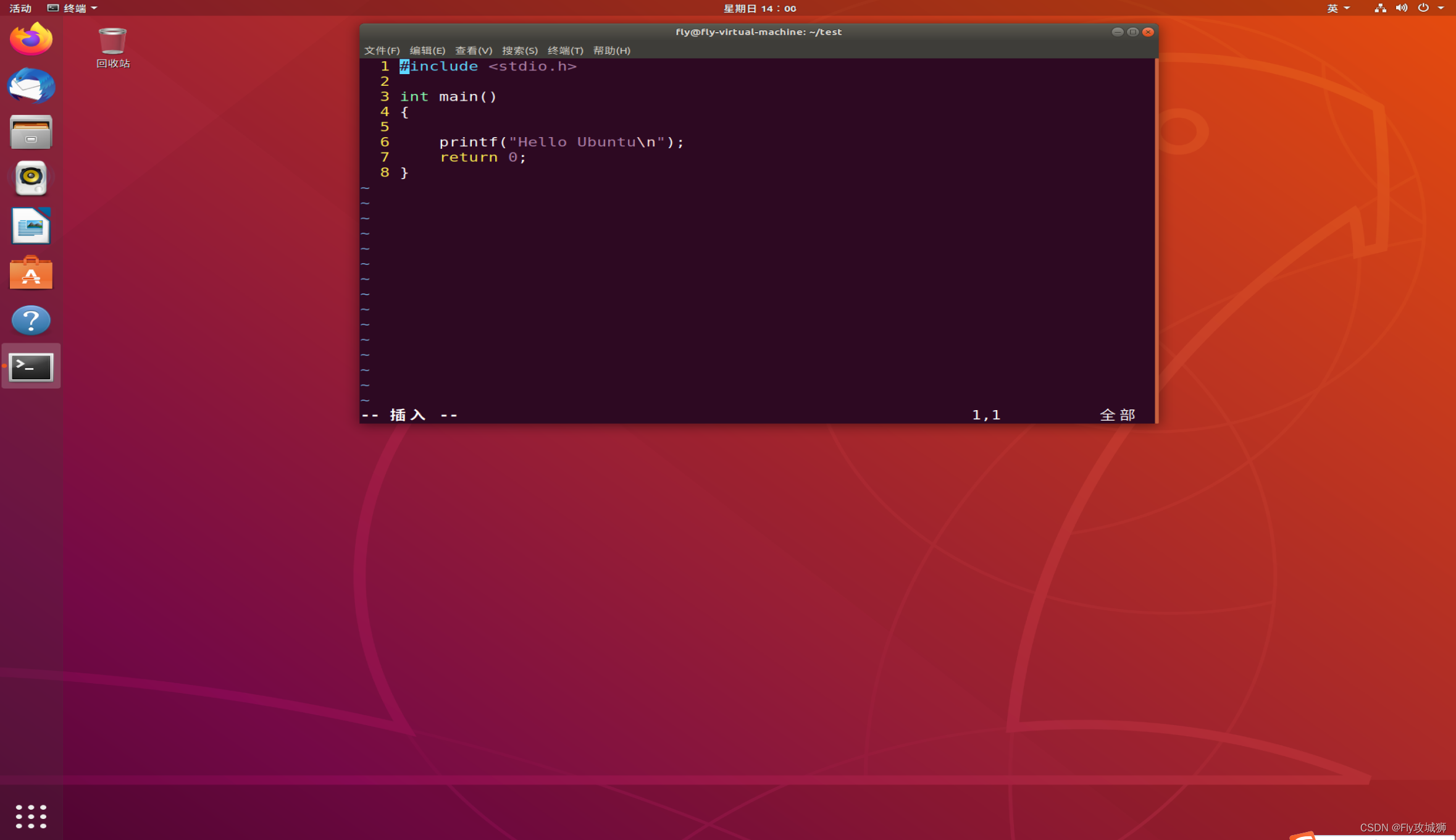Show applications grid button
This screenshot has width=1456, height=840.
click(31, 816)
